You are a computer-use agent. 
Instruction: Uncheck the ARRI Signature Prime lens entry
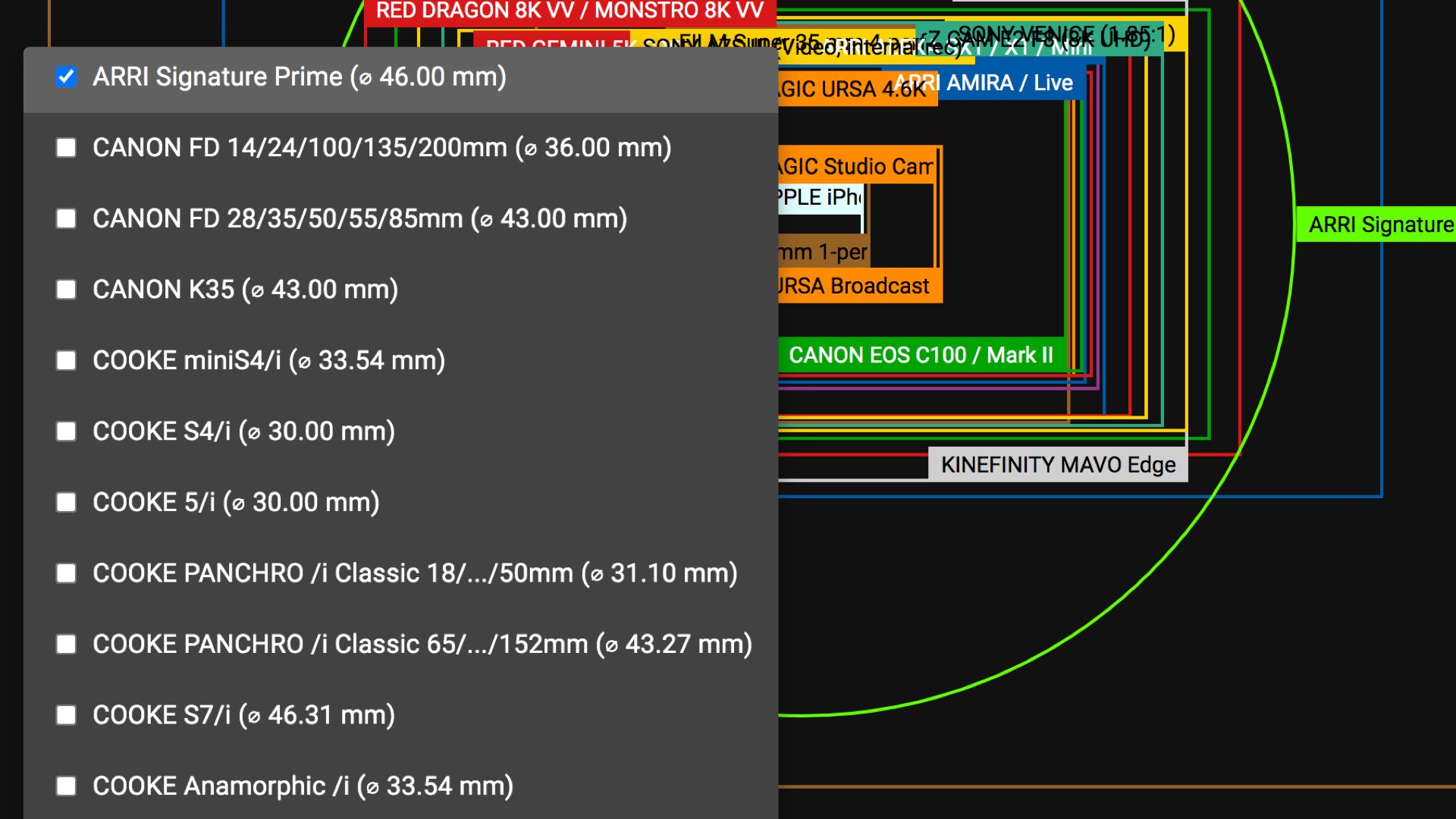(x=66, y=76)
